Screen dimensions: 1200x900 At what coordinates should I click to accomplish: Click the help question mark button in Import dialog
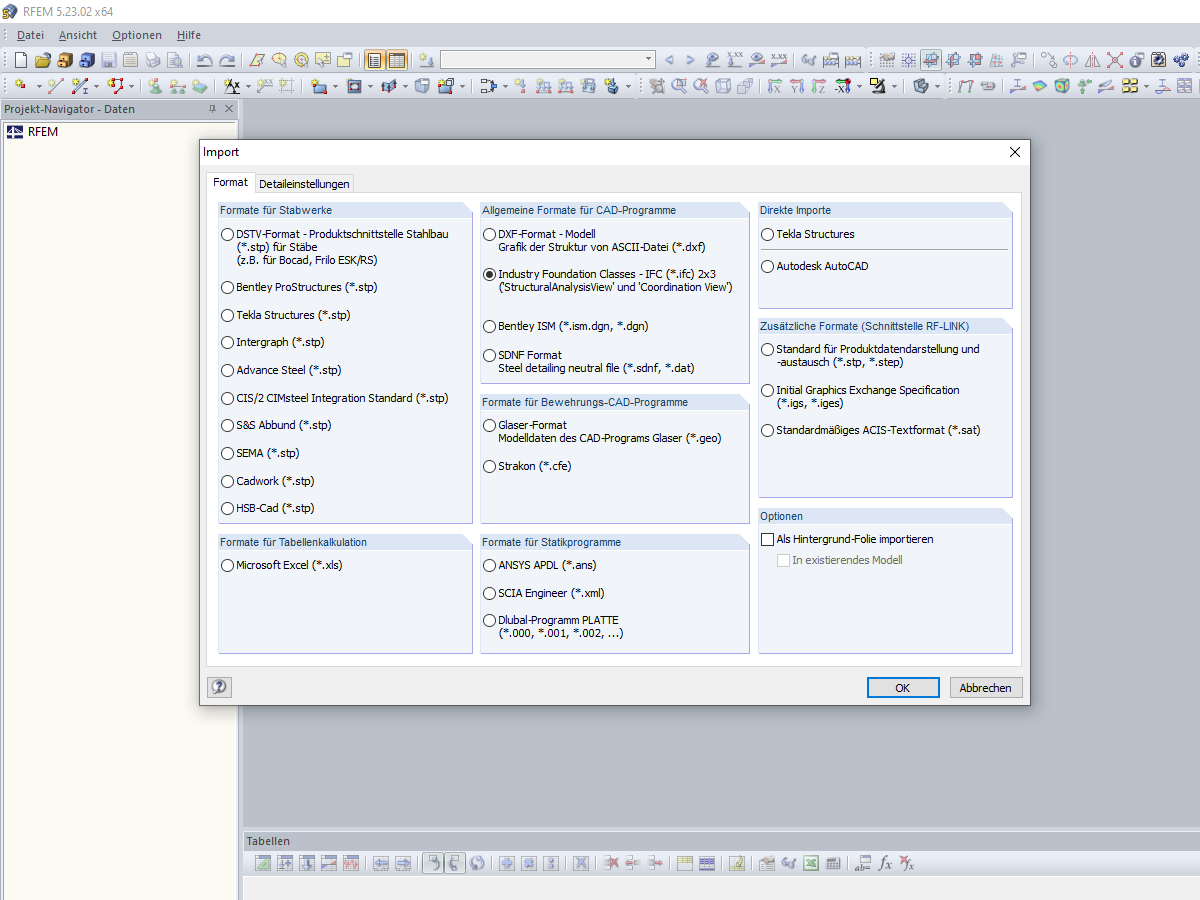click(x=219, y=687)
